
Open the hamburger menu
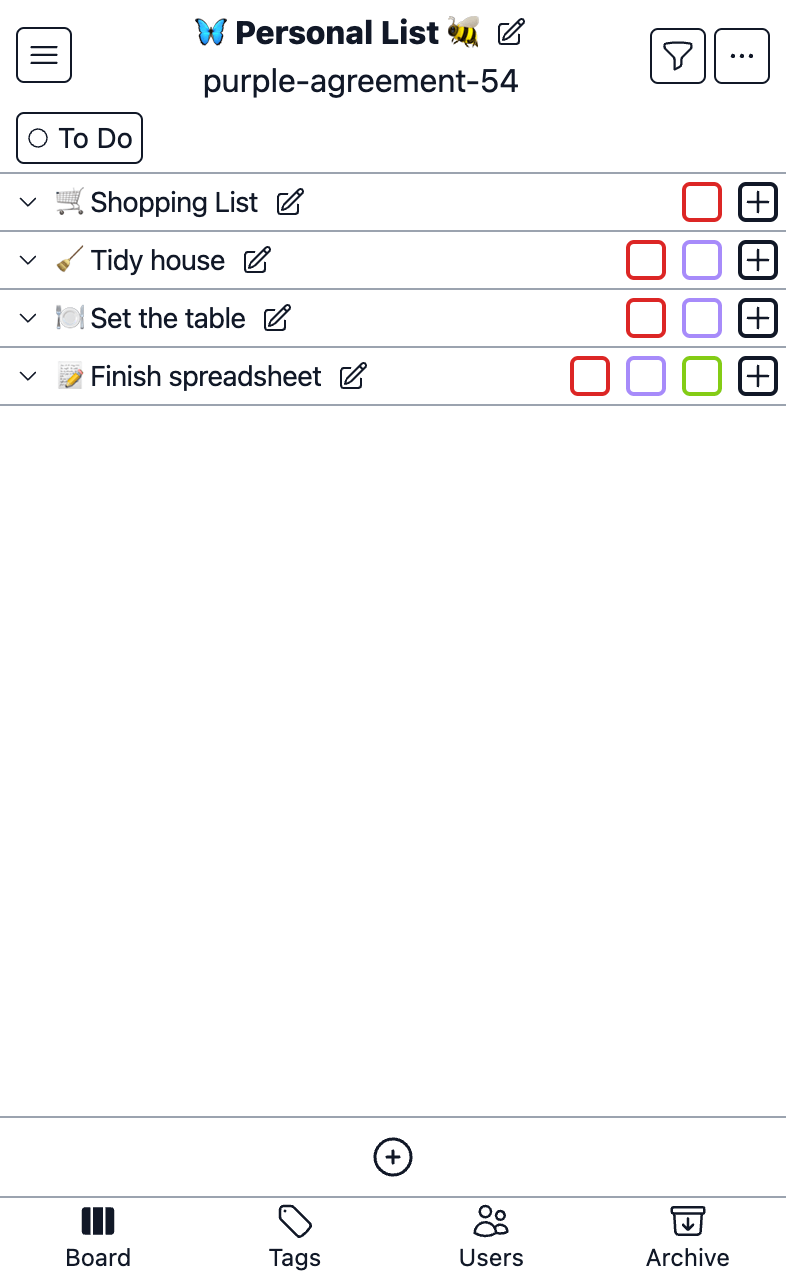click(x=44, y=56)
